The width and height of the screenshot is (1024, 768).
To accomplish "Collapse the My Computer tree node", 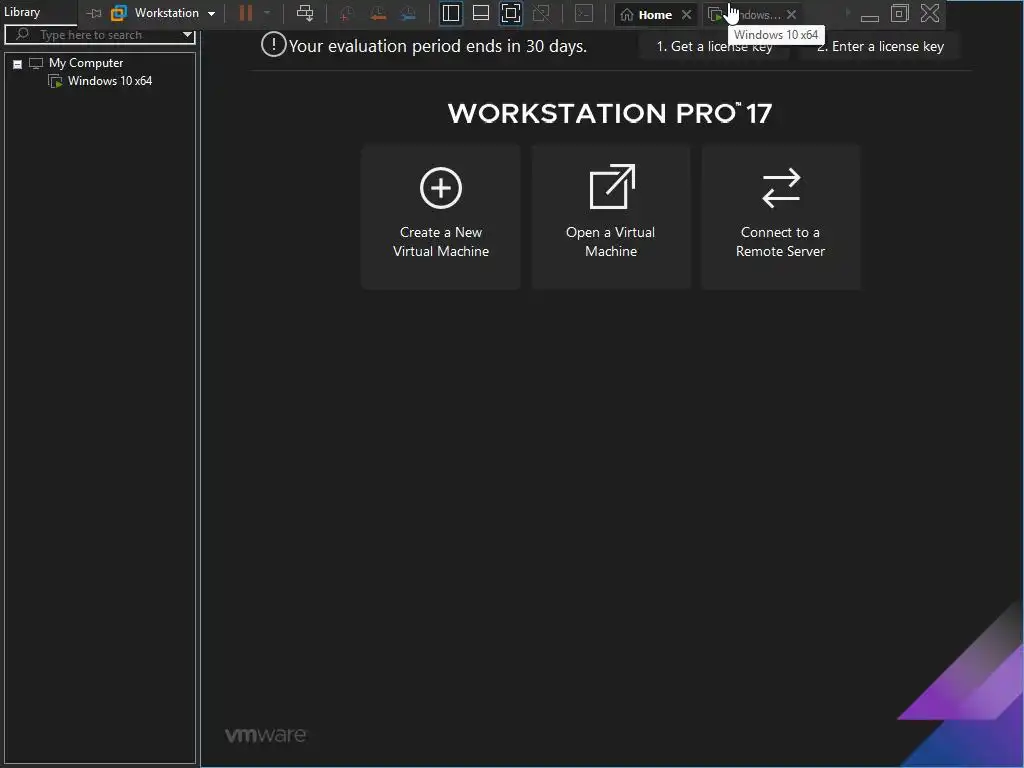I will pyautogui.click(x=18, y=64).
